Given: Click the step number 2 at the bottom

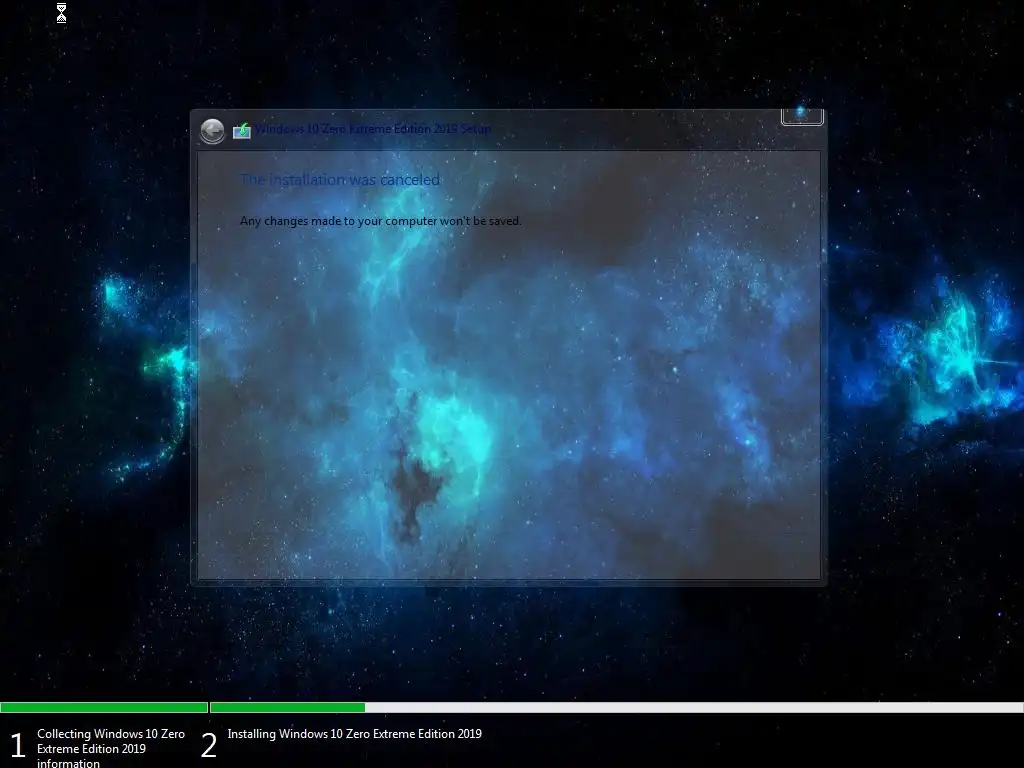Looking at the screenshot, I should click(x=209, y=746).
